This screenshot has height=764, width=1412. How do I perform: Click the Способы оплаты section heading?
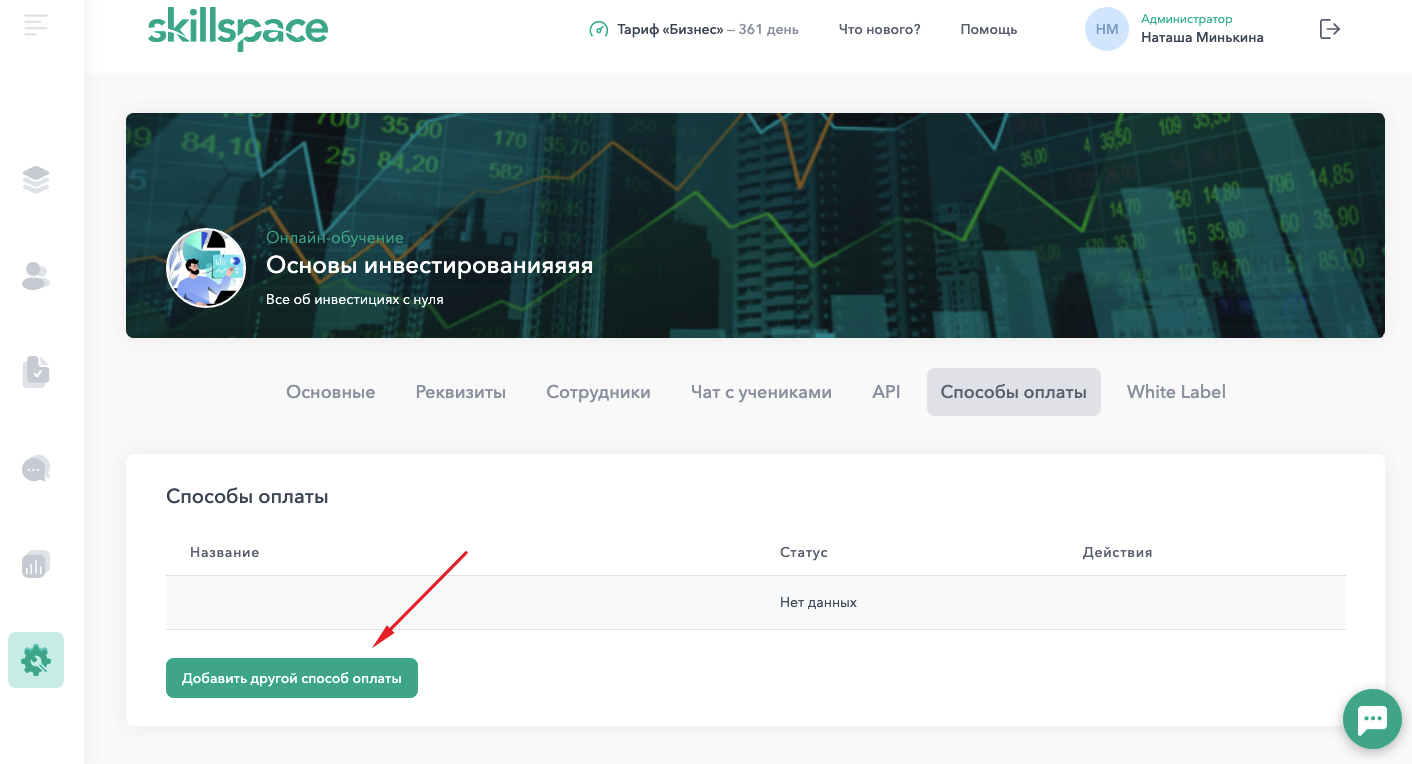point(247,497)
